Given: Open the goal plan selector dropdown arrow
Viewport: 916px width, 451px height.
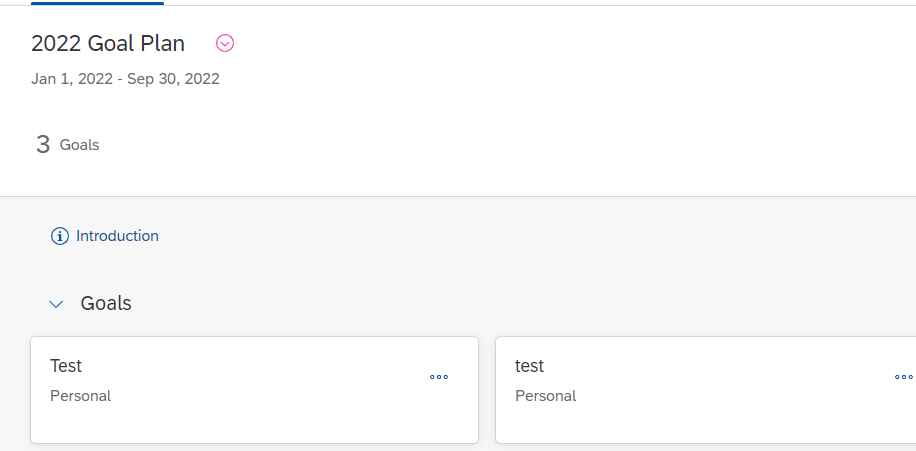Looking at the screenshot, I should 225,44.
